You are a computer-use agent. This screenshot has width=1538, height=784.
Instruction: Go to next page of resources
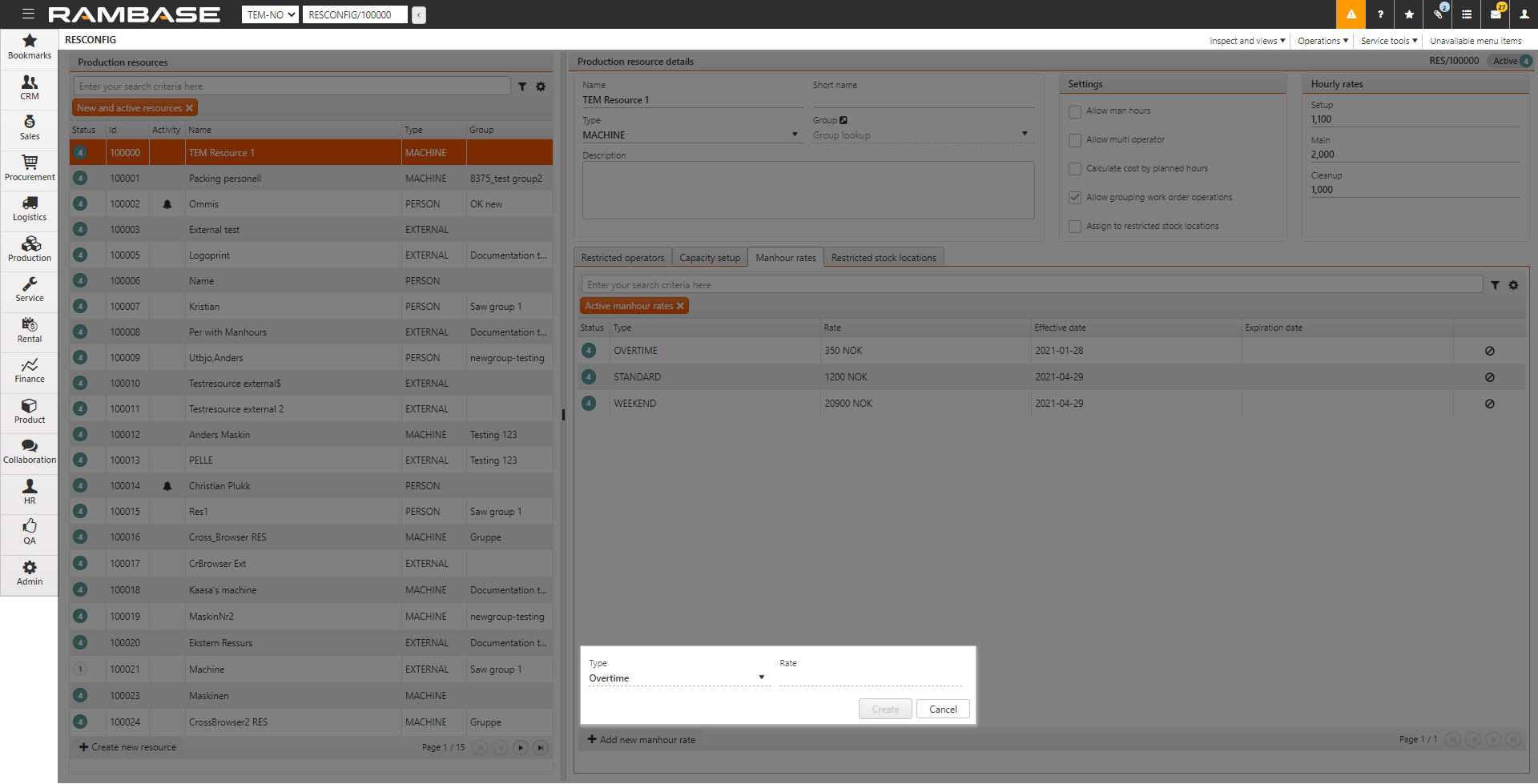(521, 747)
